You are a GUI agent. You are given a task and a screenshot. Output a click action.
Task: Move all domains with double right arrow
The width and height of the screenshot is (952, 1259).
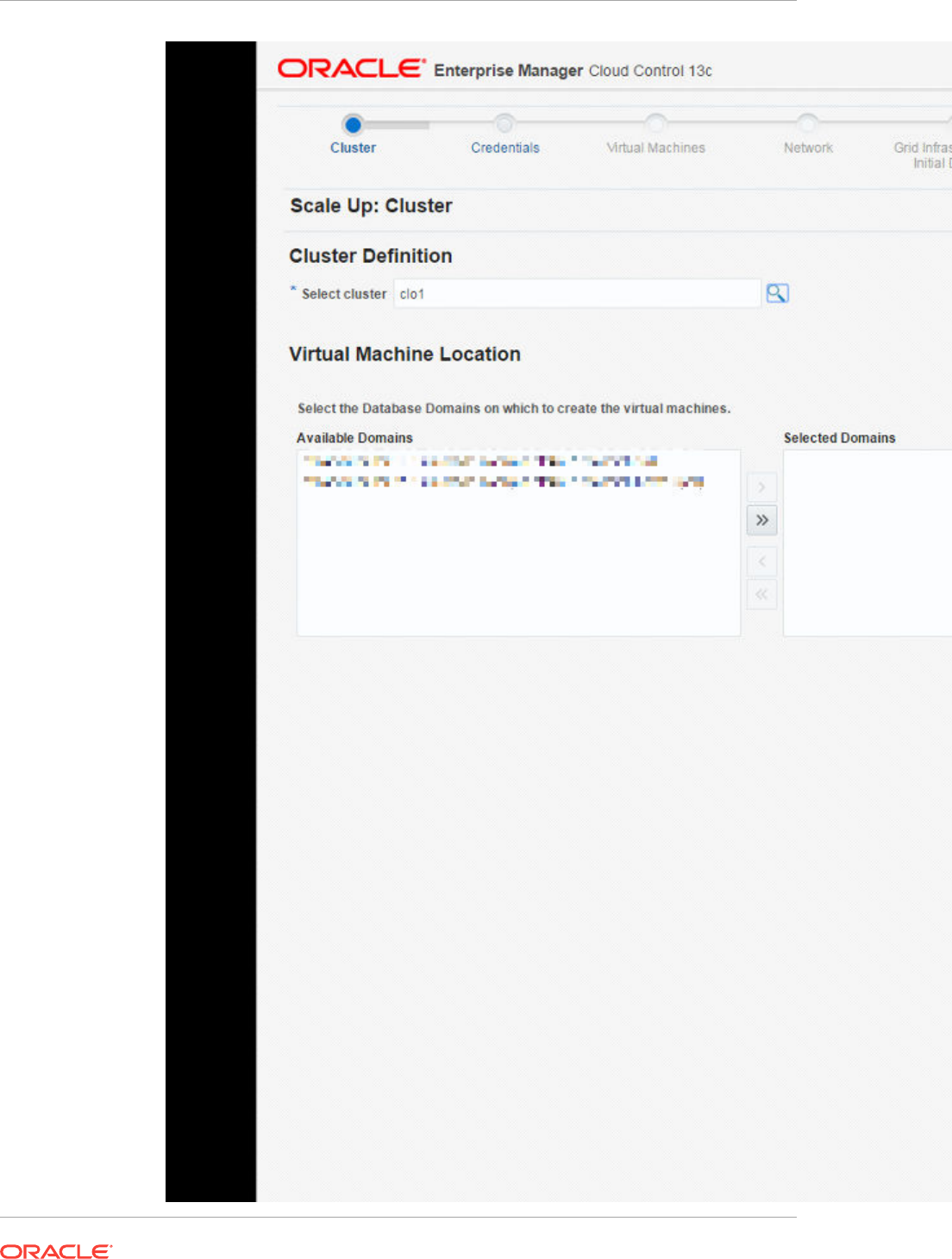(x=761, y=520)
